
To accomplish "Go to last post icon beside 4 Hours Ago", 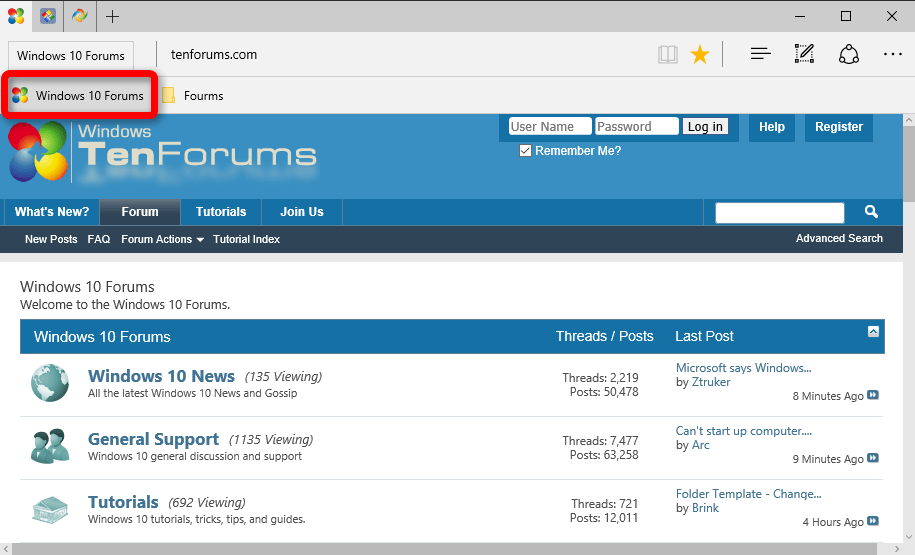I will tap(873, 521).
